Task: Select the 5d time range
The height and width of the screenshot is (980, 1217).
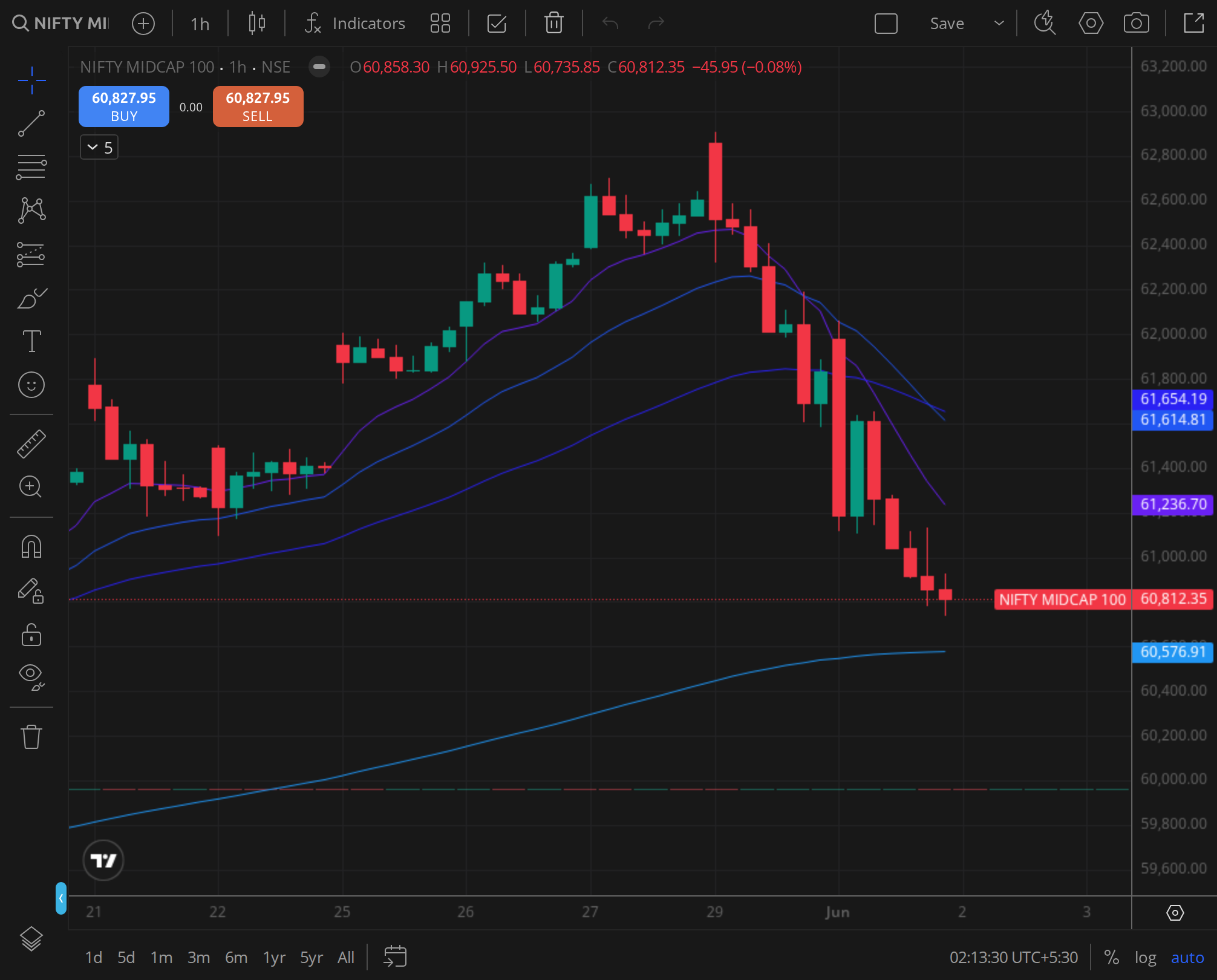Action: [x=126, y=958]
